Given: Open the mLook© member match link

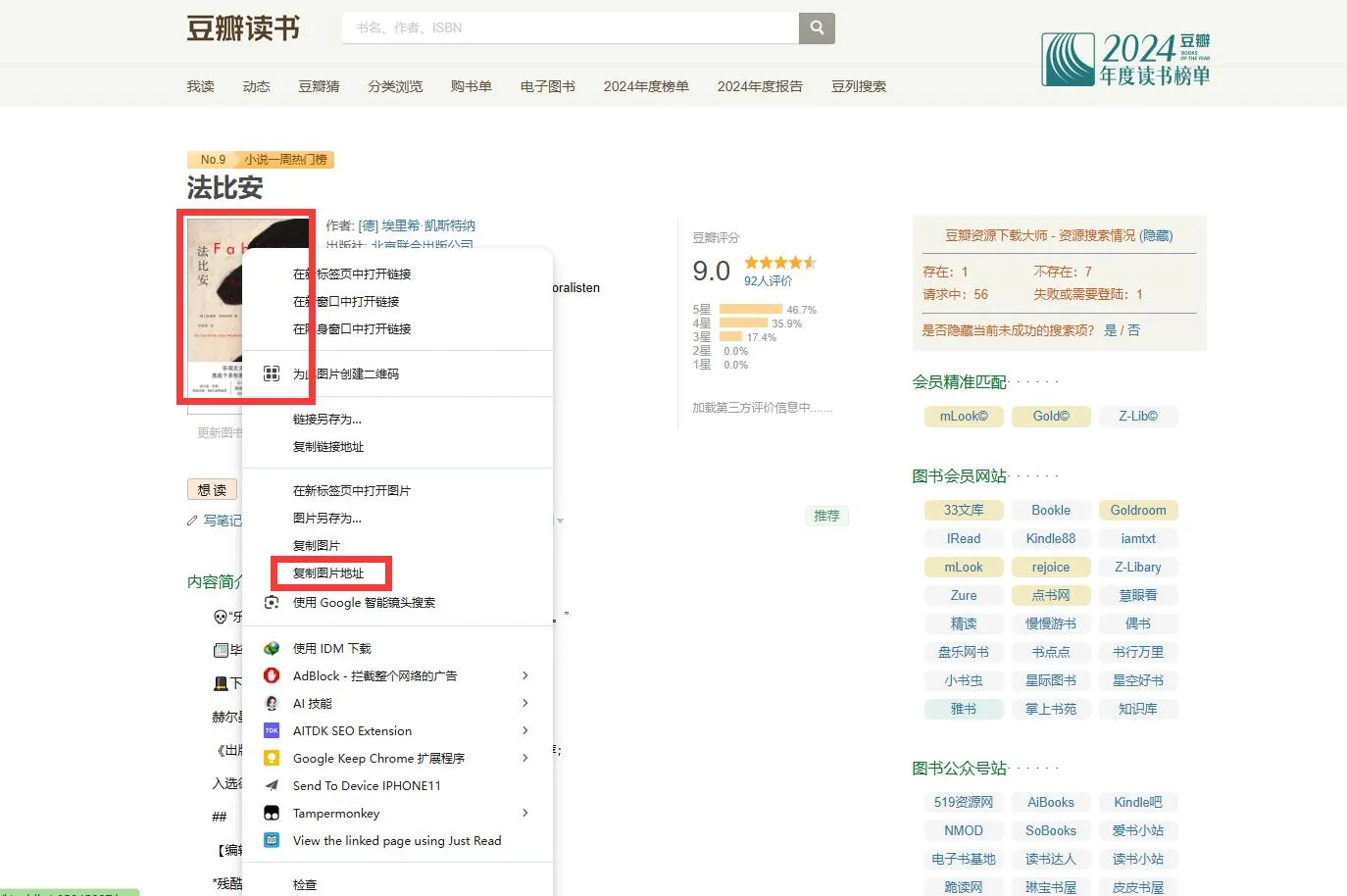Looking at the screenshot, I should [964, 416].
